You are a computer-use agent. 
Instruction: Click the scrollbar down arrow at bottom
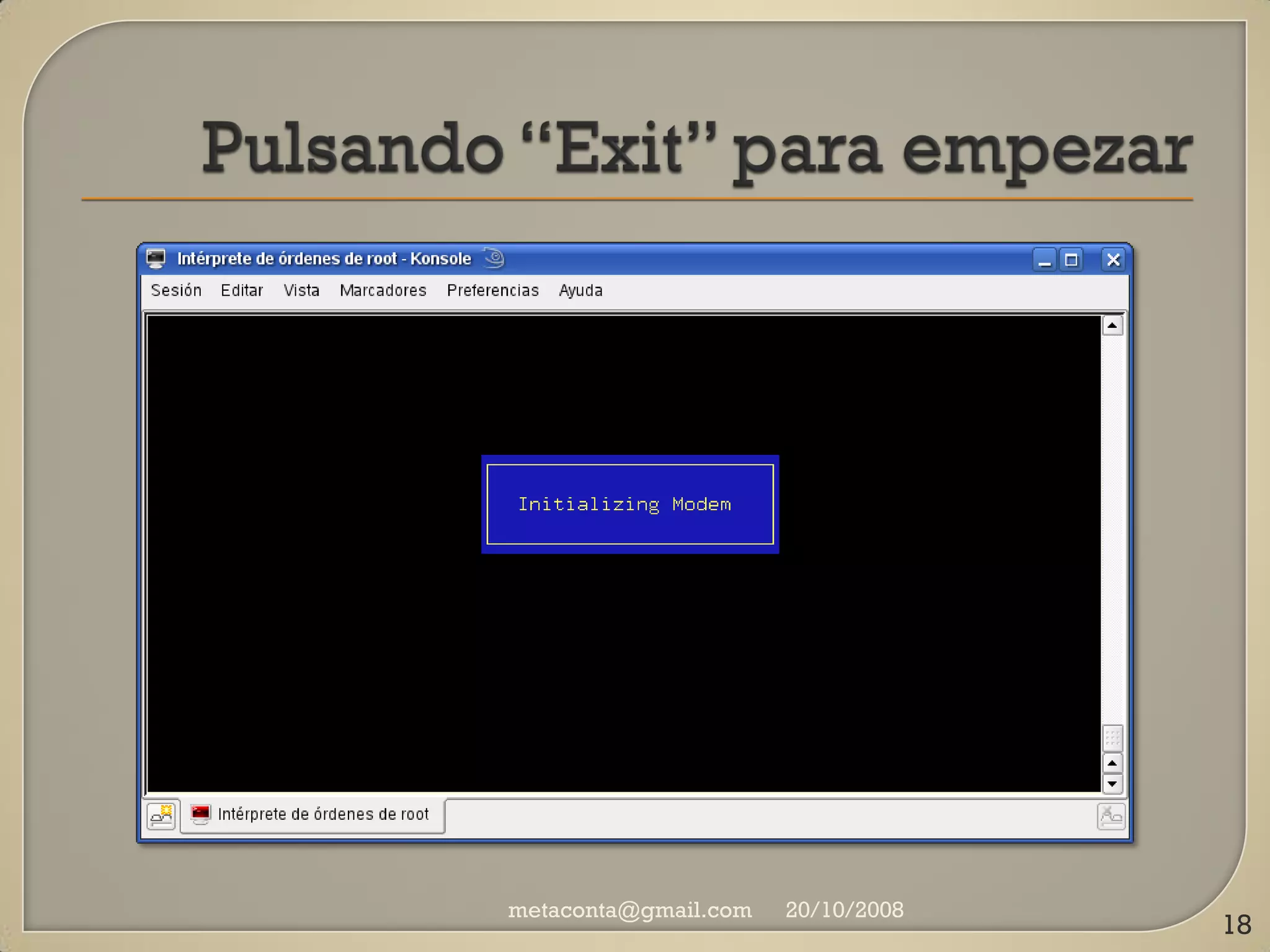click(1112, 784)
